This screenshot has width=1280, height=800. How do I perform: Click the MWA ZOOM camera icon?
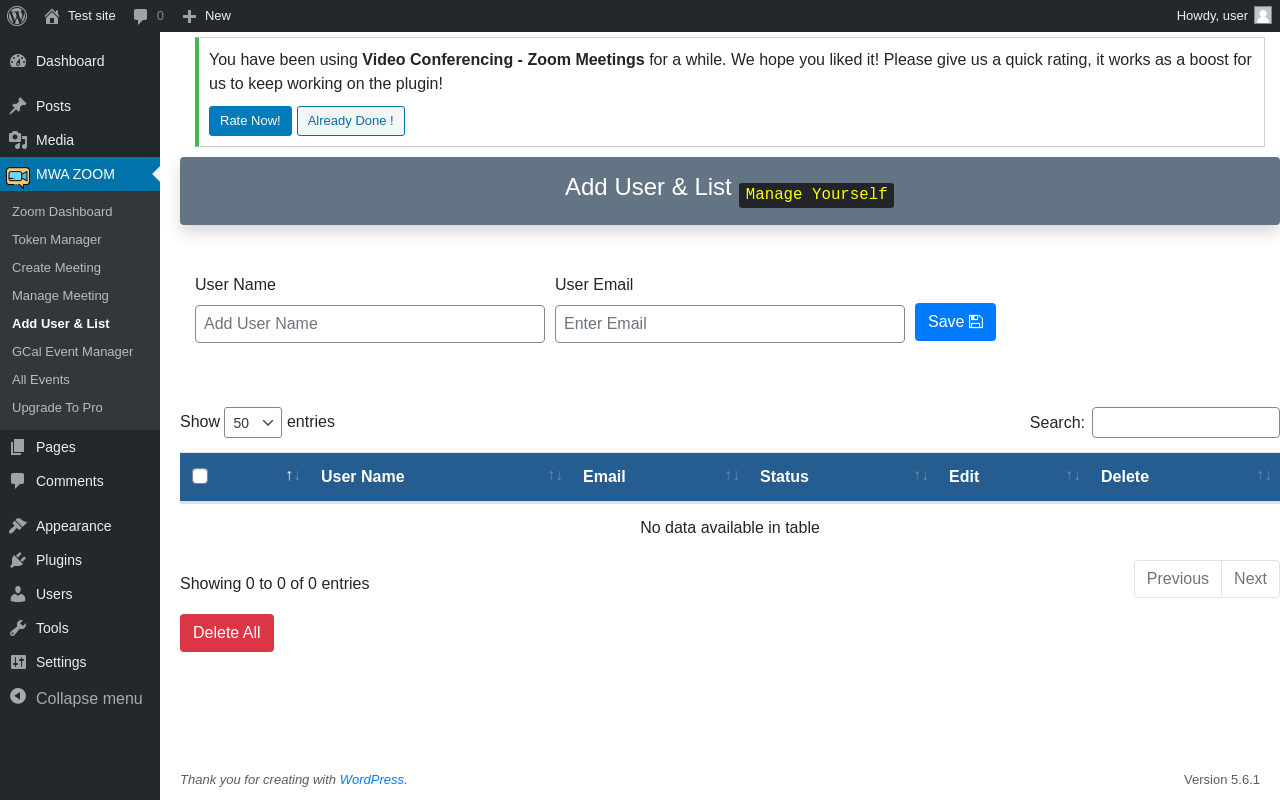[x=18, y=176]
